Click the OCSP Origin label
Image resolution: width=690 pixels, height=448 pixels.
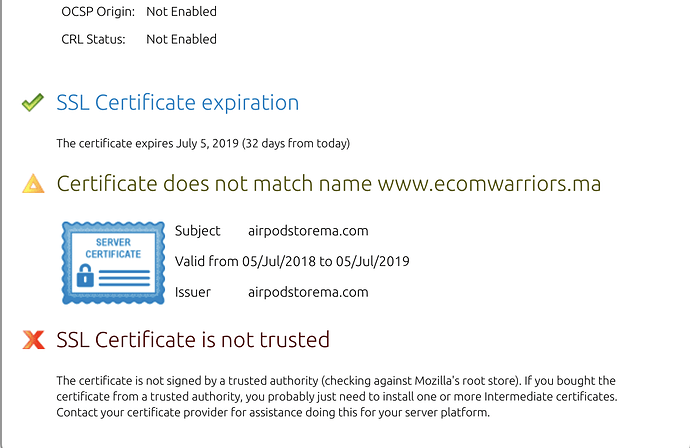(x=98, y=11)
